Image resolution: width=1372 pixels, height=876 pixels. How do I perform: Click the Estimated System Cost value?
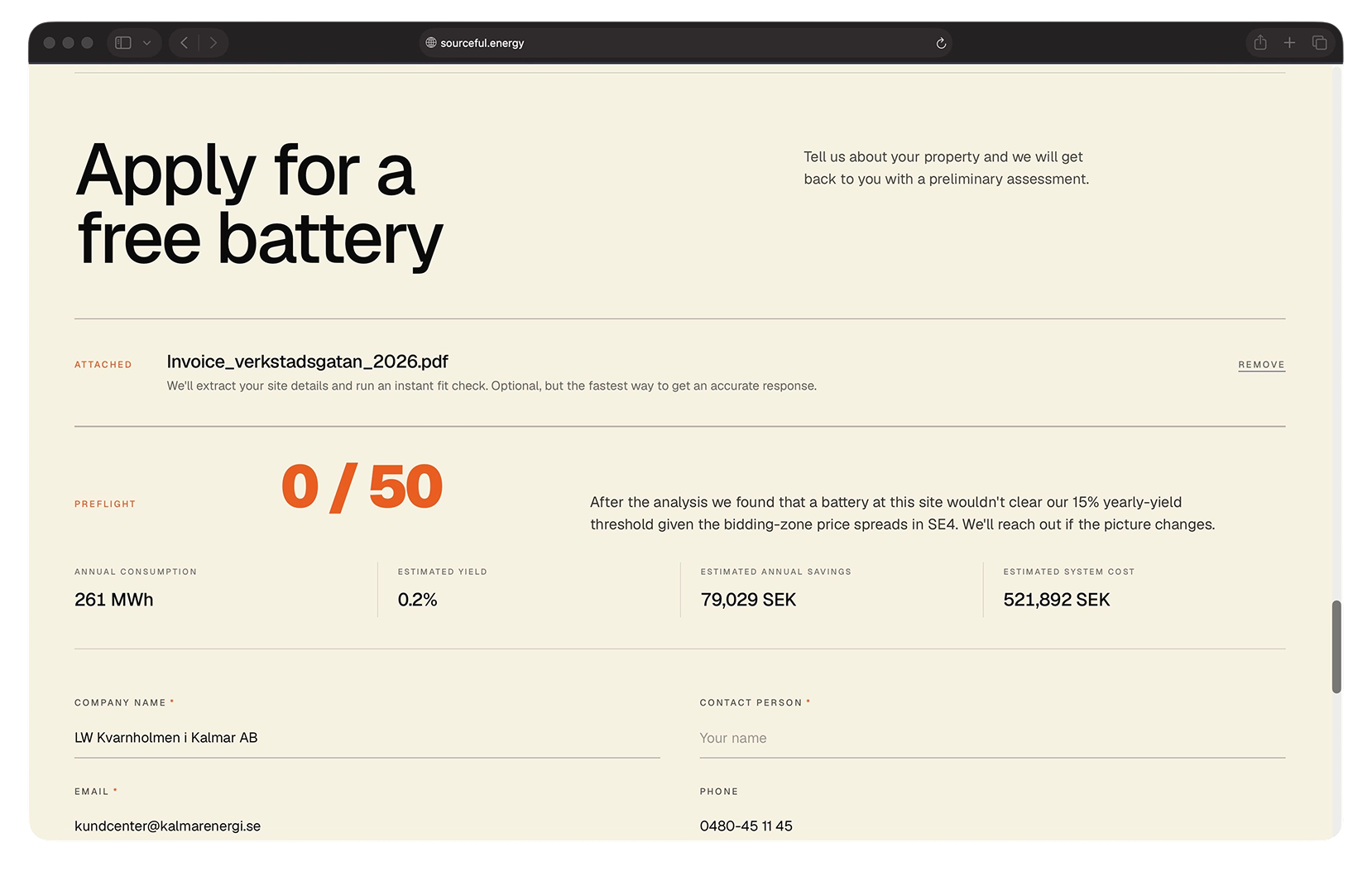click(x=1056, y=600)
